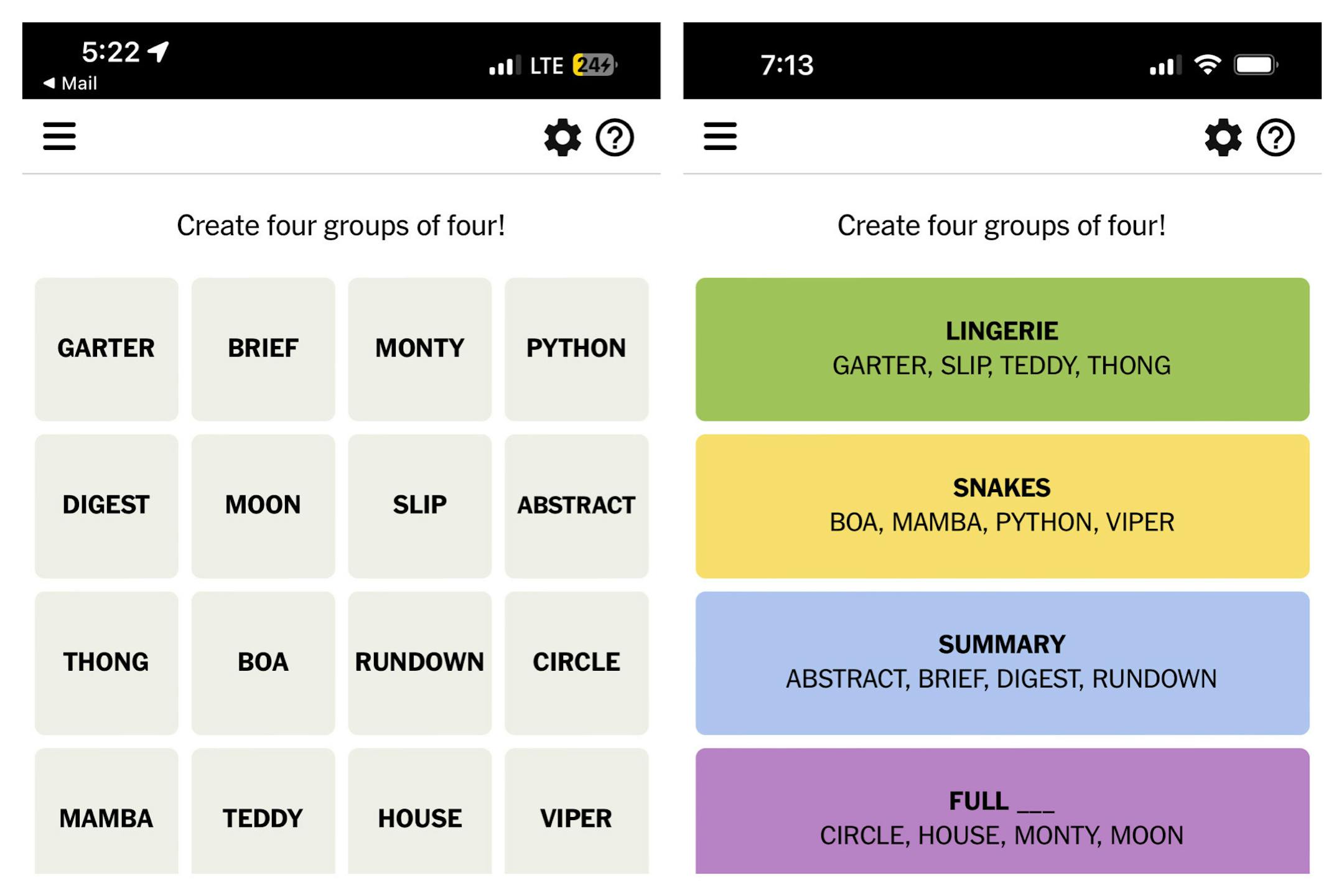Select the ABSTRACT tile
1344x896 pixels.
coord(576,506)
